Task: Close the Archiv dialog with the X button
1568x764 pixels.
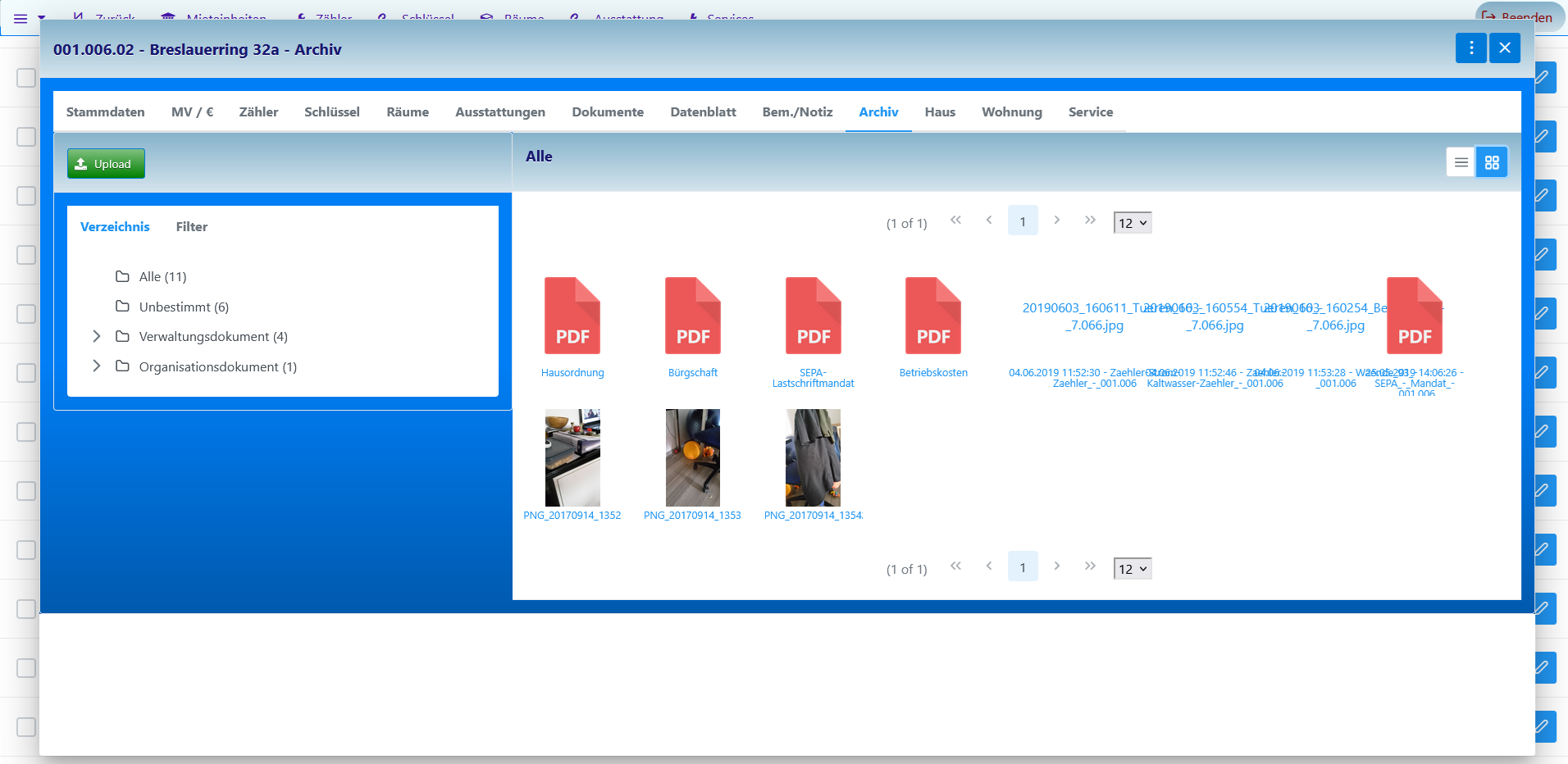Action: click(1505, 48)
